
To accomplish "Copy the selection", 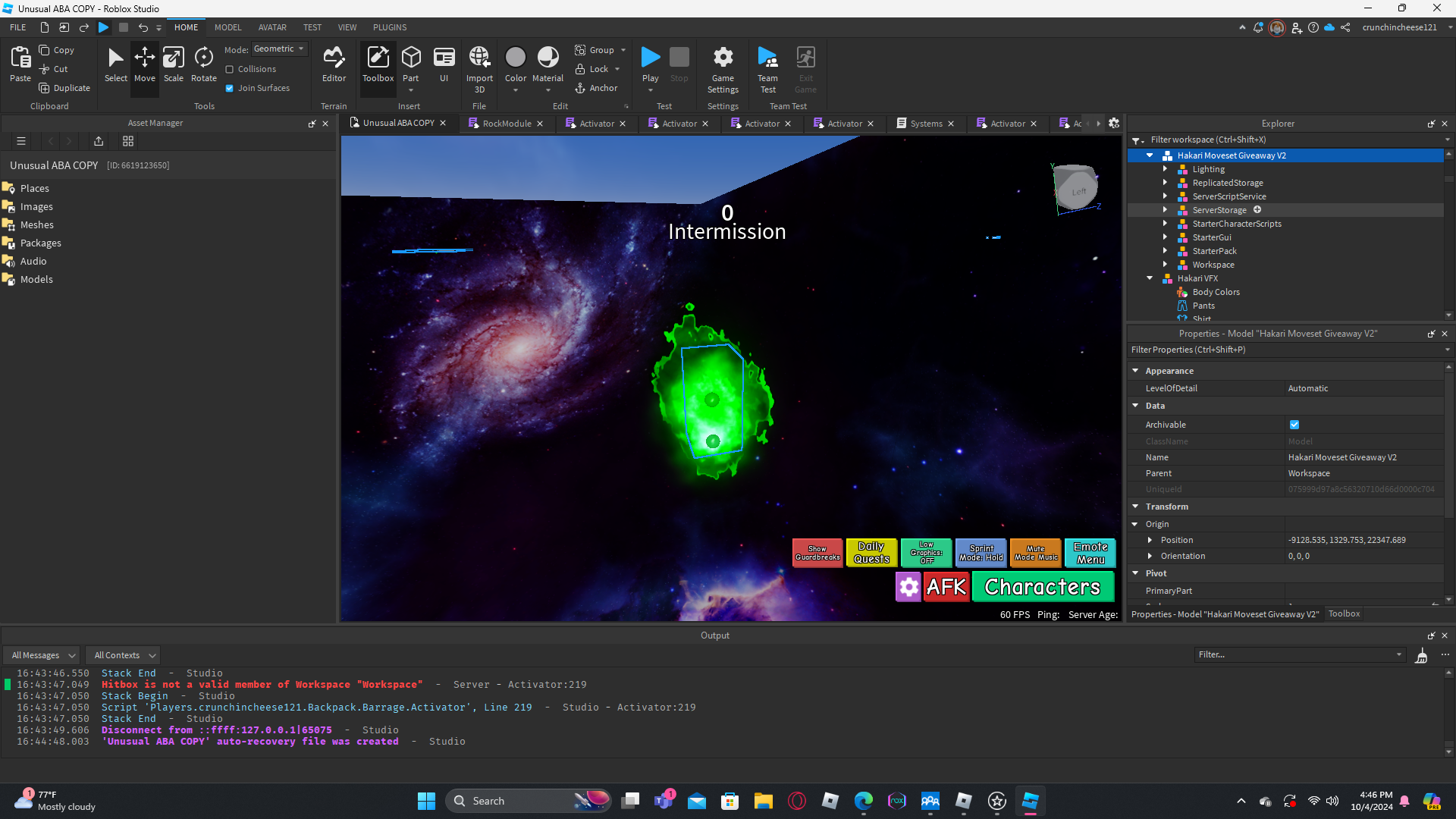I will point(57,50).
